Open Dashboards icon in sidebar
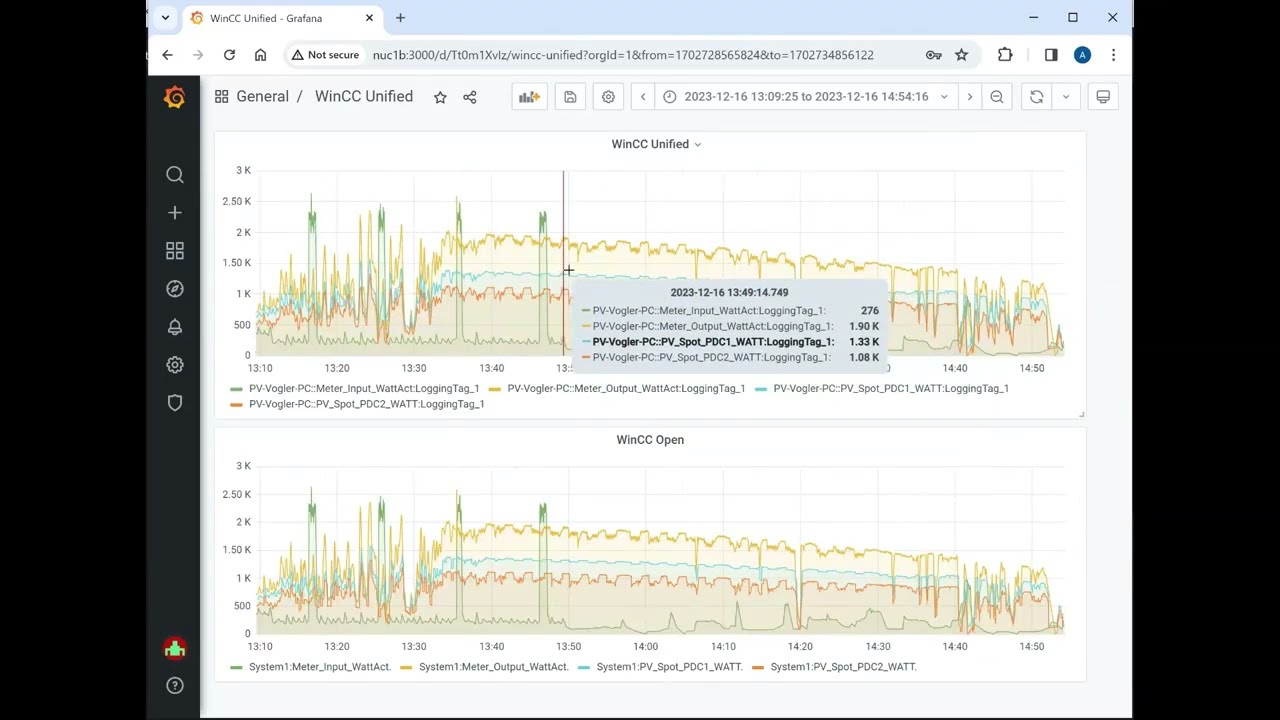The width and height of the screenshot is (1280, 720). point(175,251)
